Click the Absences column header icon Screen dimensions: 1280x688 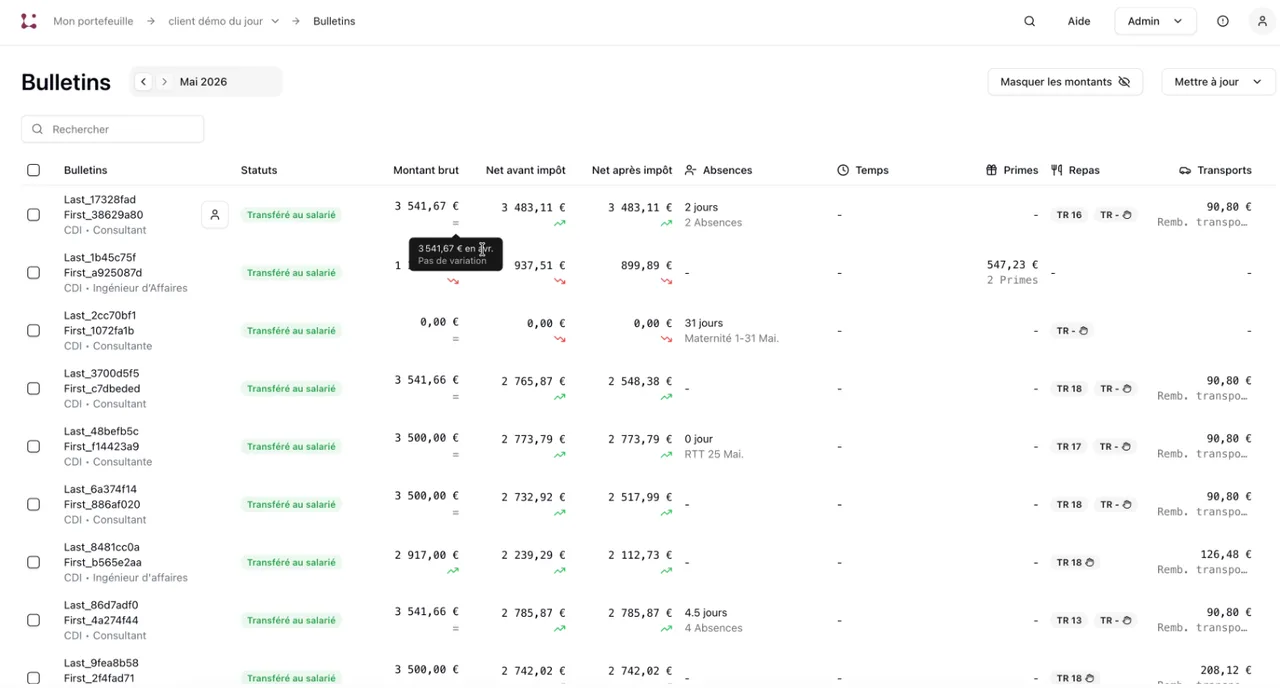tap(690, 170)
